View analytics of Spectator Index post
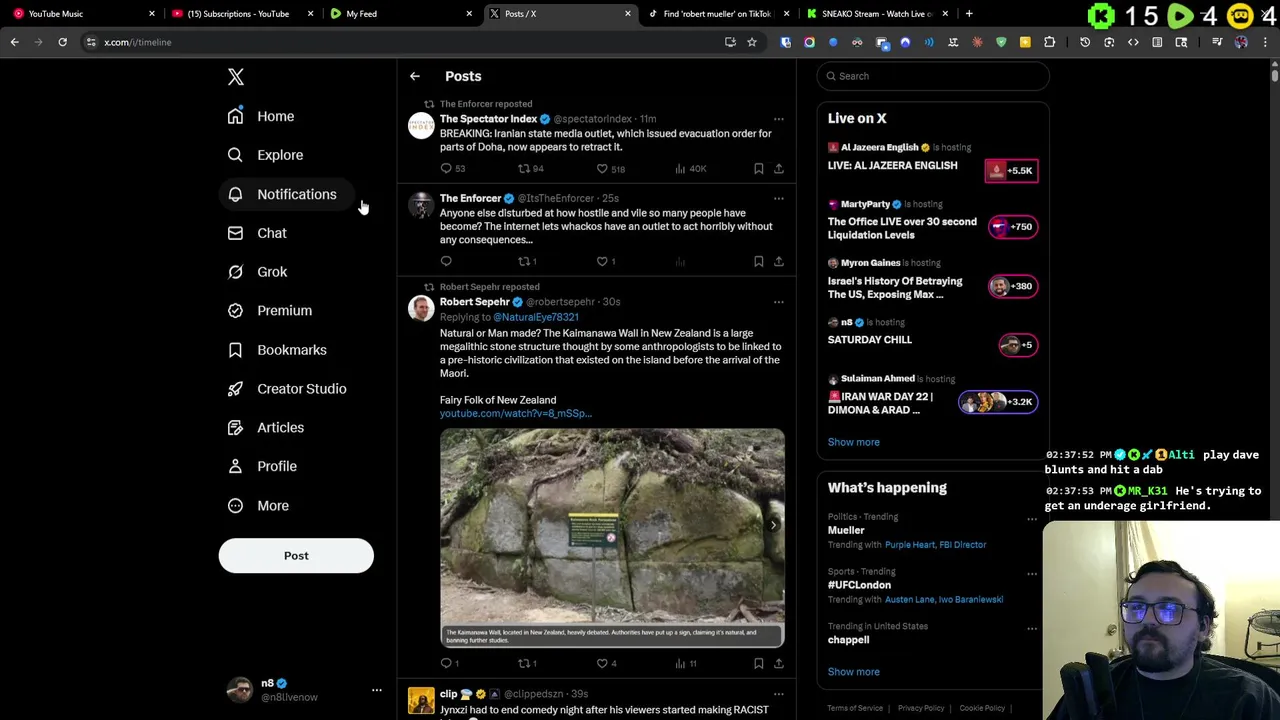The height and width of the screenshot is (720, 1280). point(680,169)
